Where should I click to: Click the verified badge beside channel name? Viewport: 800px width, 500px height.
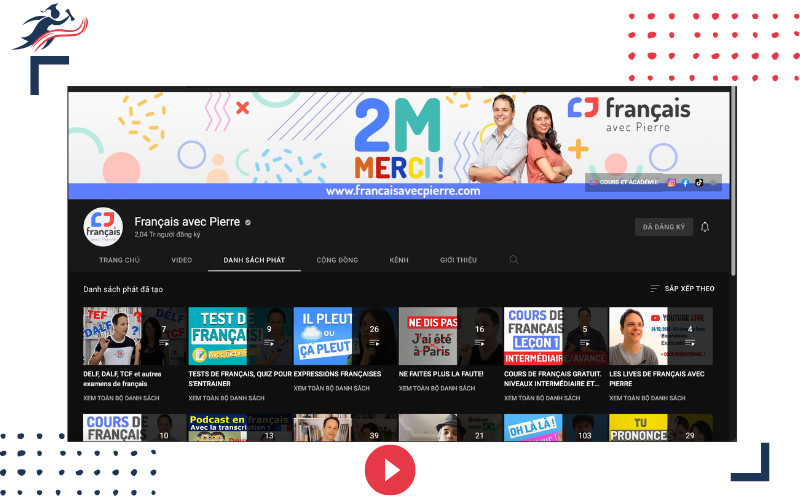pyautogui.click(x=248, y=222)
